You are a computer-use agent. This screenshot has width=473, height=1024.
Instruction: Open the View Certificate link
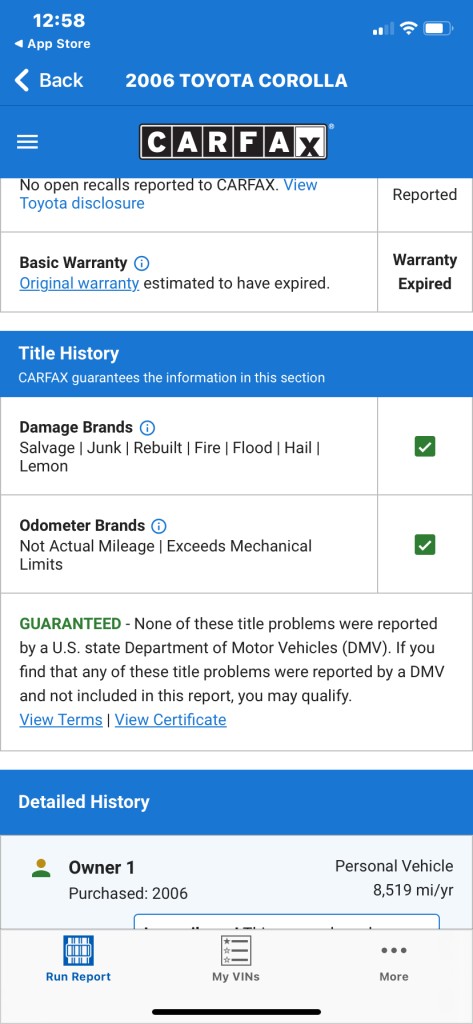(171, 720)
